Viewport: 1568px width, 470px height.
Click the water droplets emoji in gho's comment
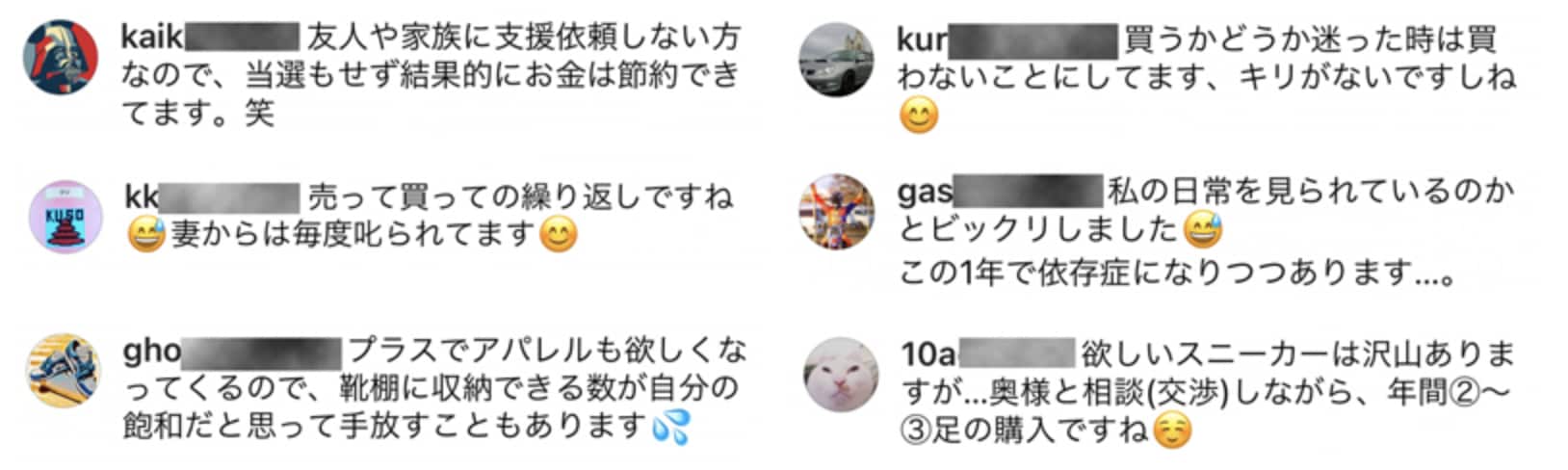coord(671,425)
